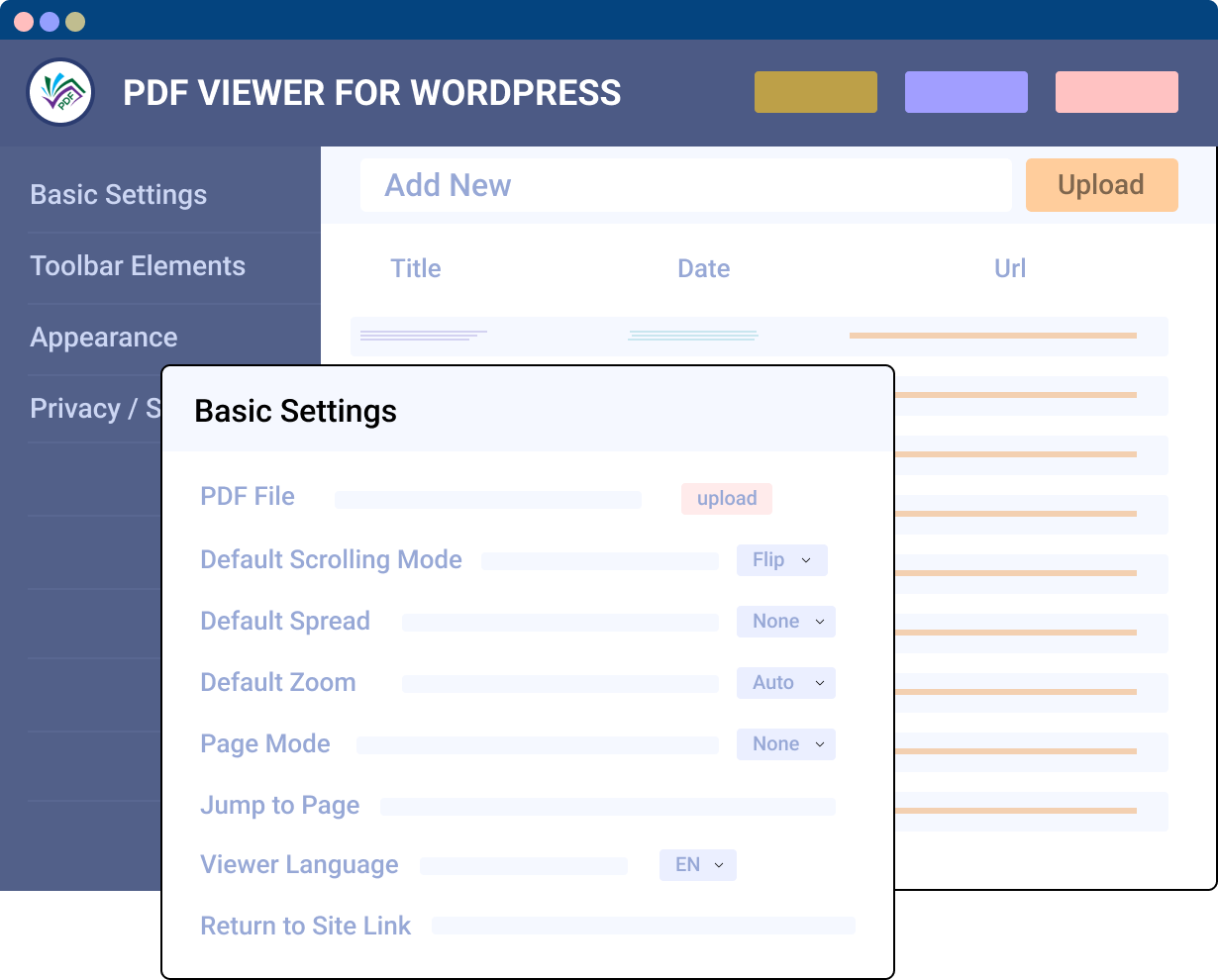The width and height of the screenshot is (1218, 980).
Task: Open the Privacy sidebar item
Action: [x=95, y=409]
